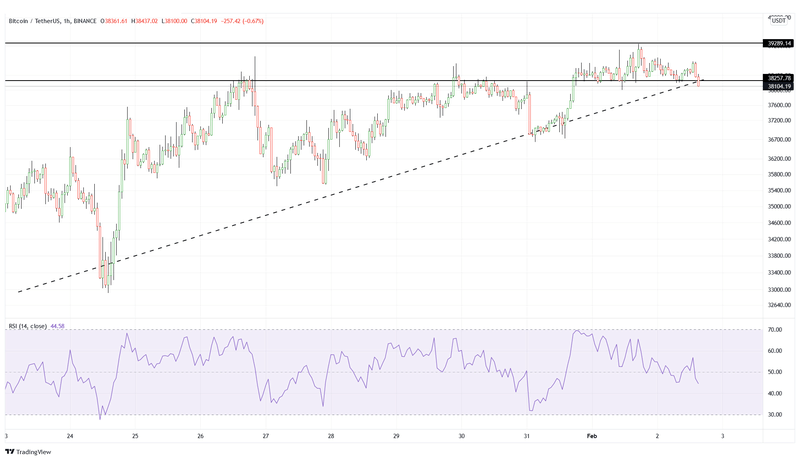Click the date label 26 on time axis
The height and width of the screenshot is (460, 800).
coord(201,436)
